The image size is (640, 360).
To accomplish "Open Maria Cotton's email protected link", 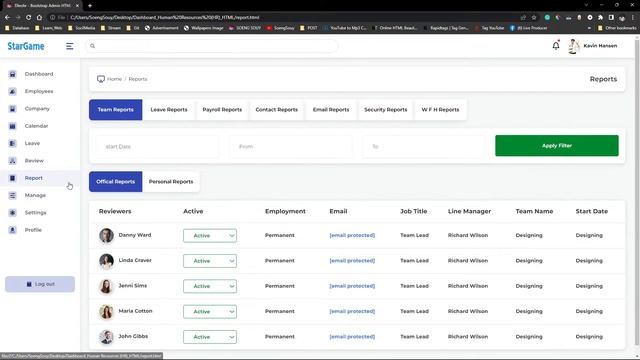I will coord(352,311).
